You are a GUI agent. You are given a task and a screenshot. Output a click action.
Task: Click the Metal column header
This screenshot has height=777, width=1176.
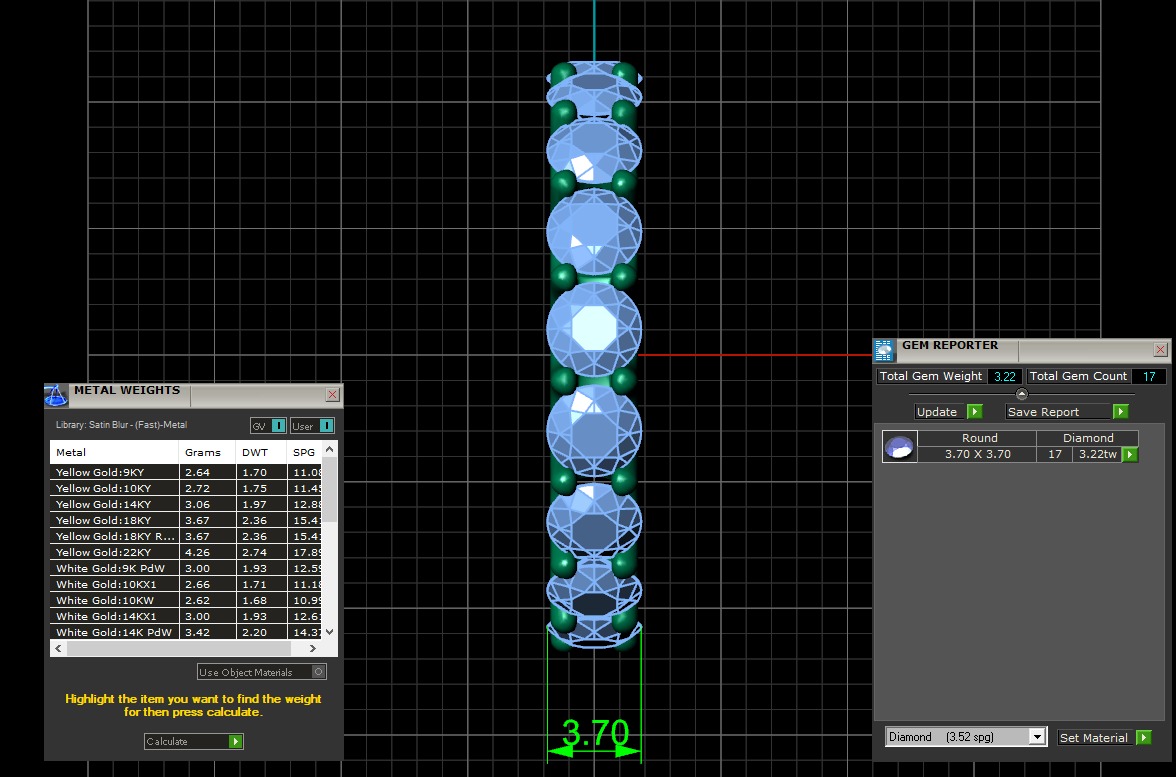114,452
